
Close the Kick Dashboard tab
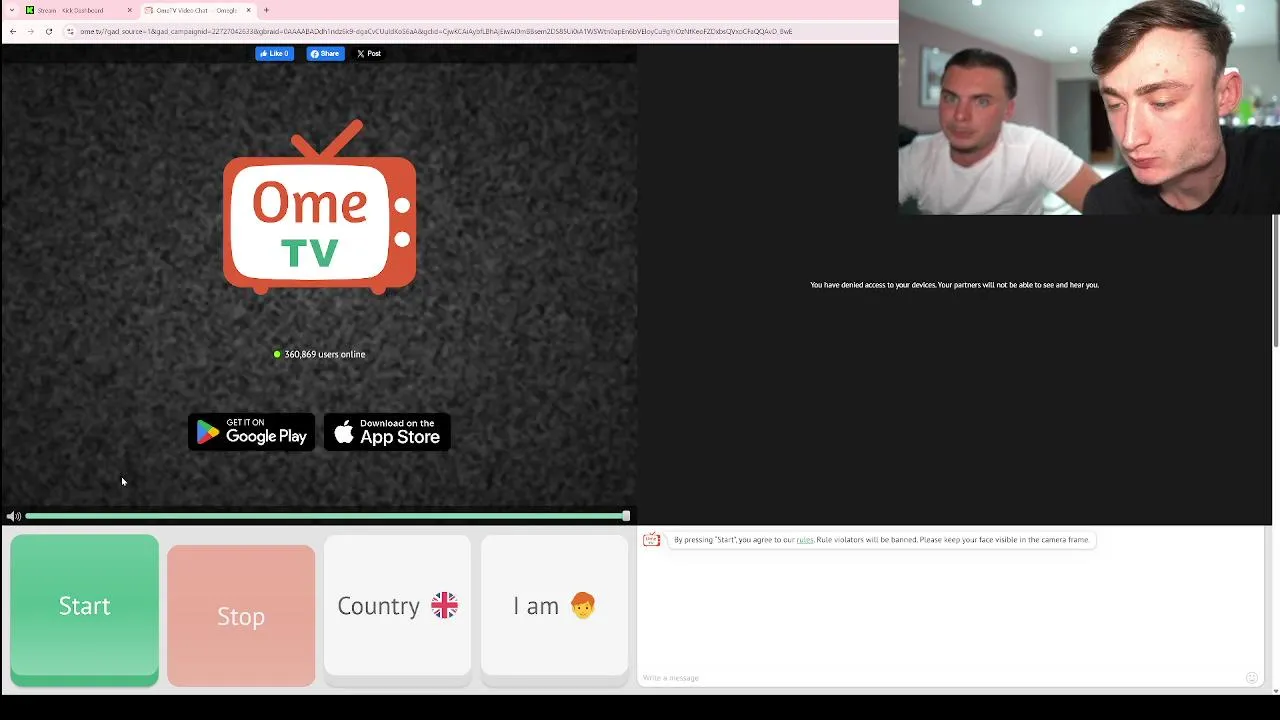click(x=129, y=10)
